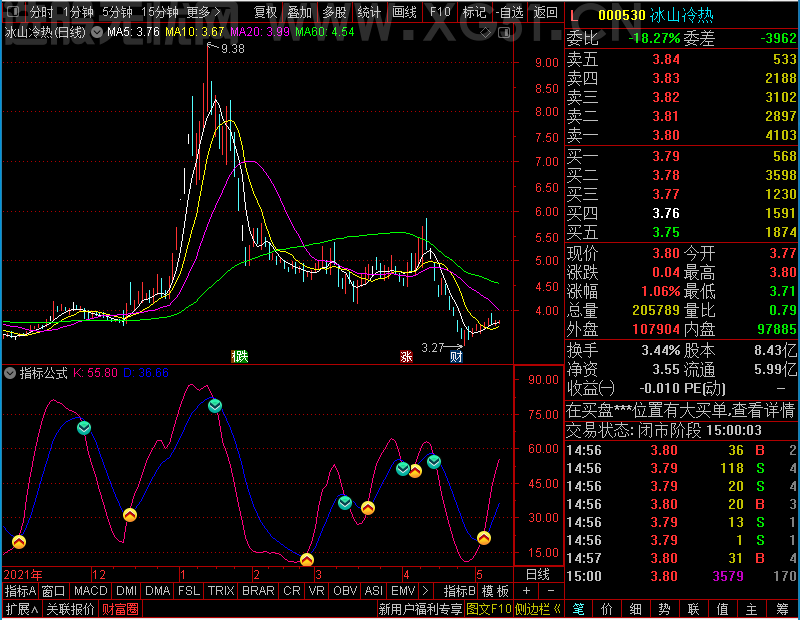
Task: Switch indicator to ASI
Action: coord(373,591)
